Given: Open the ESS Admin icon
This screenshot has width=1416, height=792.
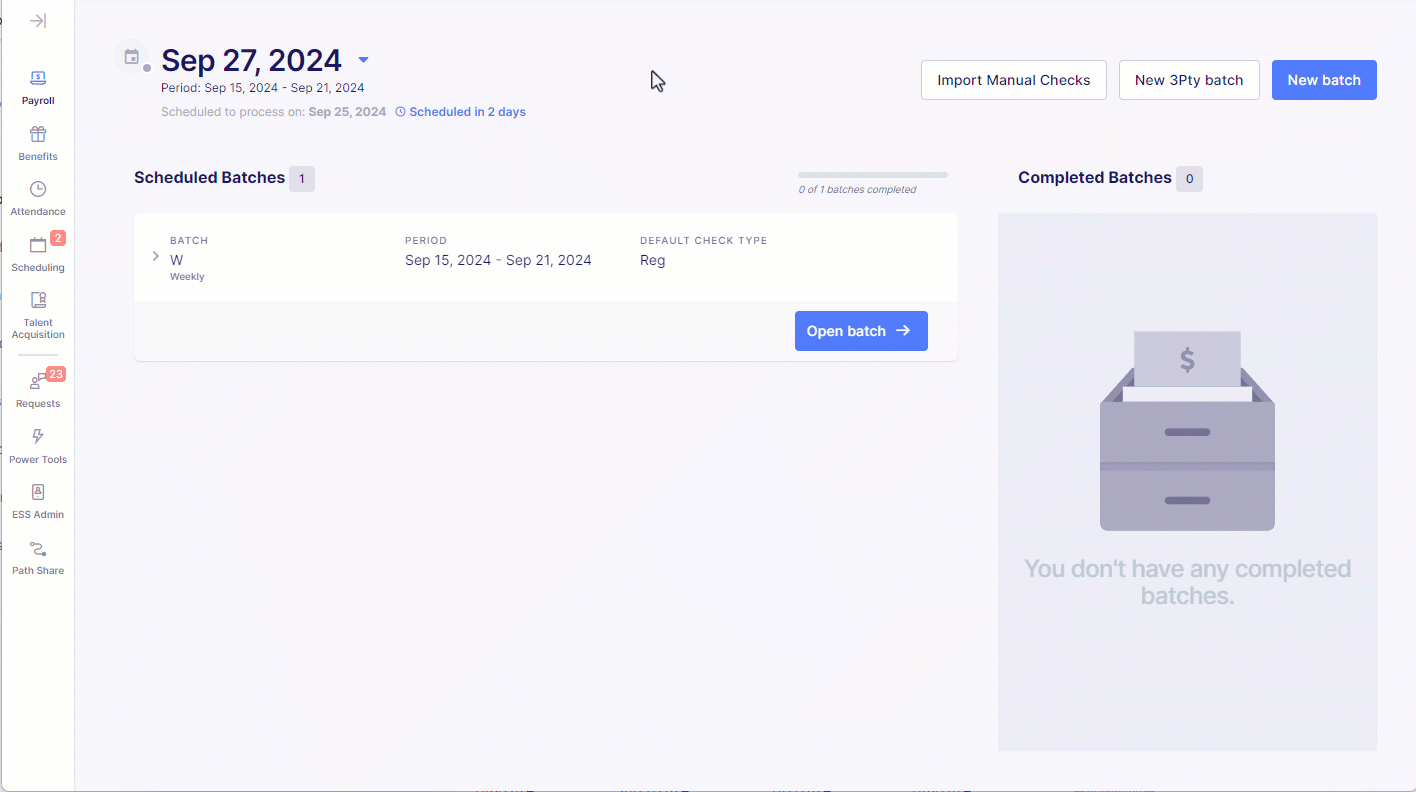Looking at the screenshot, I should [x=38, y=492].
